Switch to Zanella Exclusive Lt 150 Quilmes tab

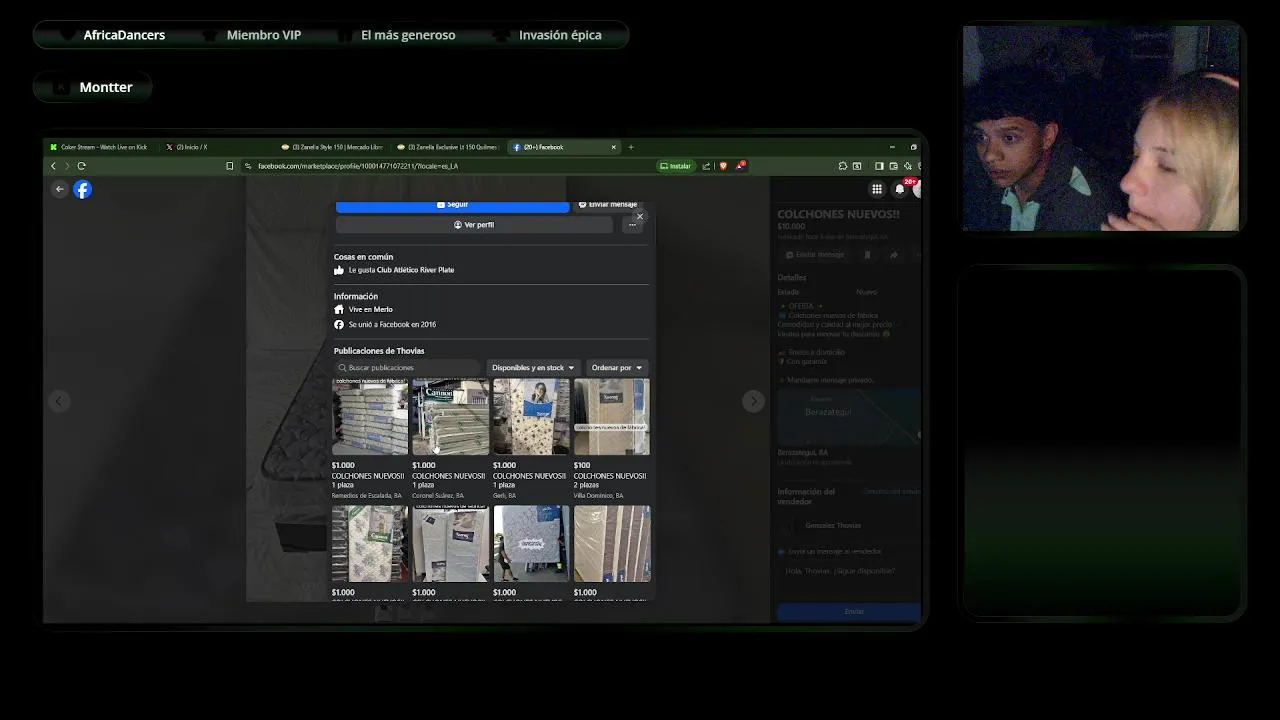click(x=449, y=147)
